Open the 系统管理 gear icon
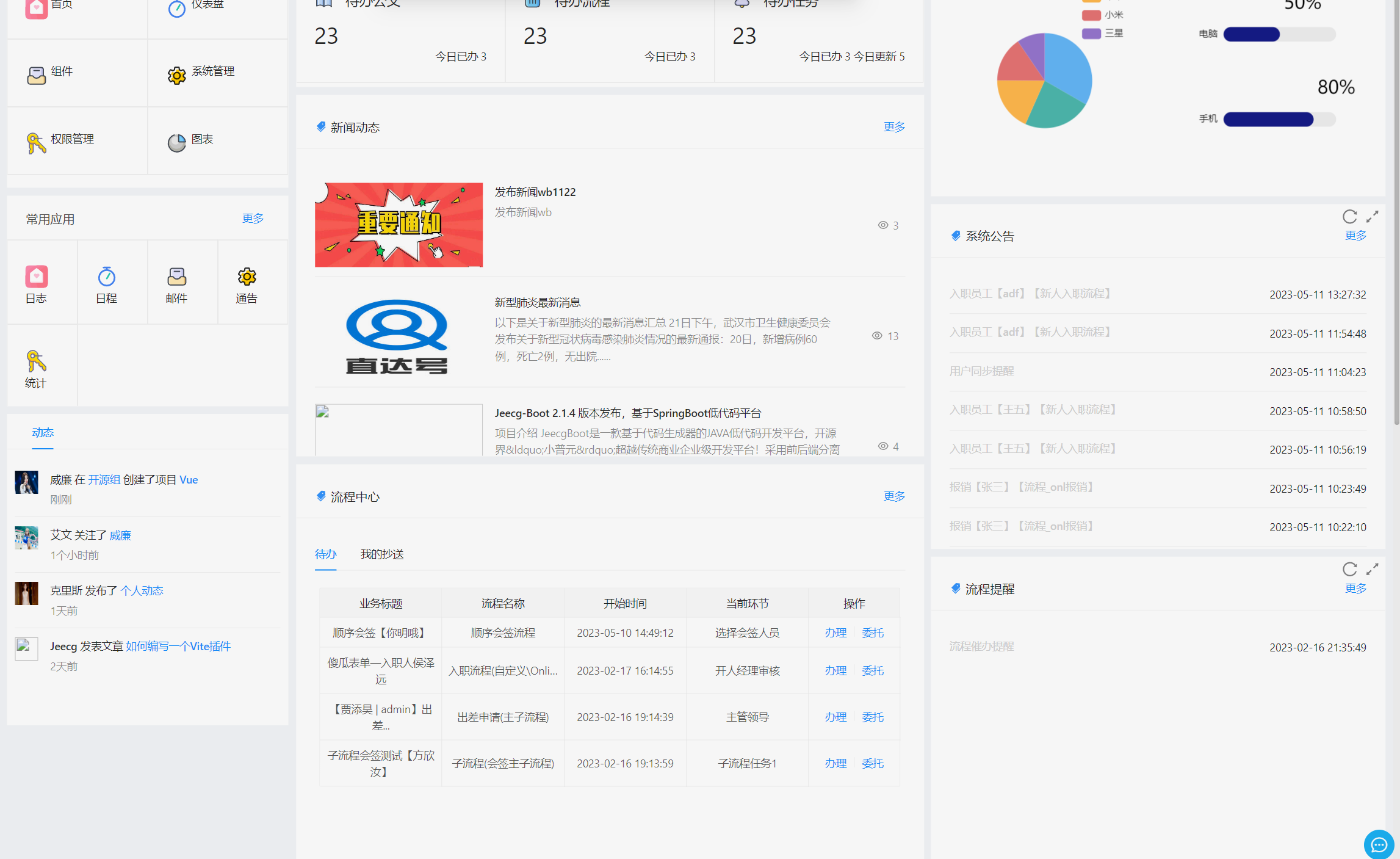This screenshot has width=1400, height=859. coord(176,75)
